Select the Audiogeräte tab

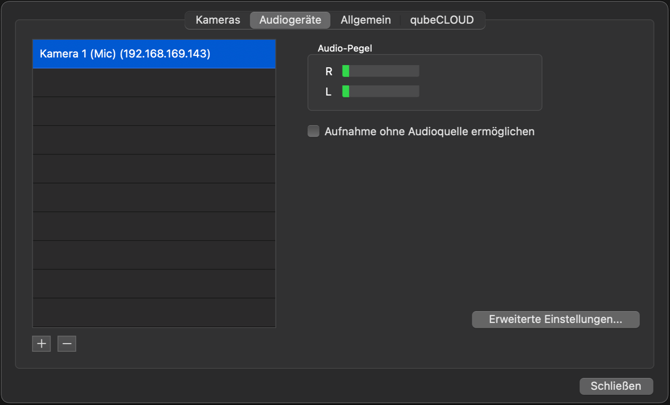[290, 20]
